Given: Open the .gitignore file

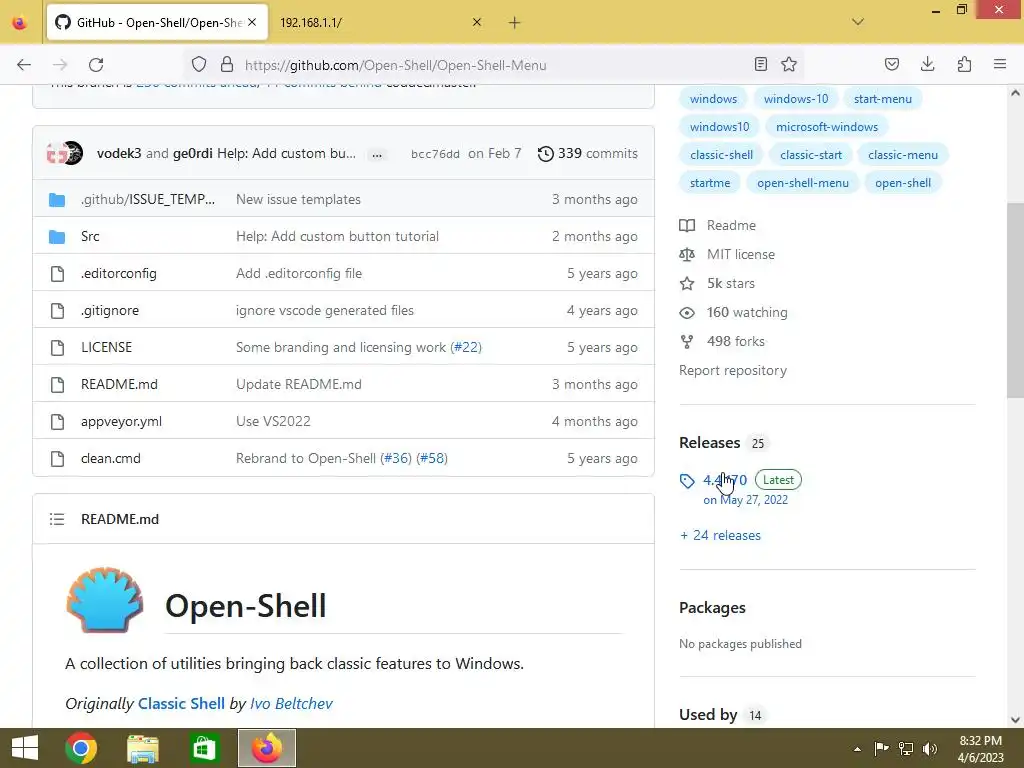Looking at the screenshot, I should click(x=110, y=310).
